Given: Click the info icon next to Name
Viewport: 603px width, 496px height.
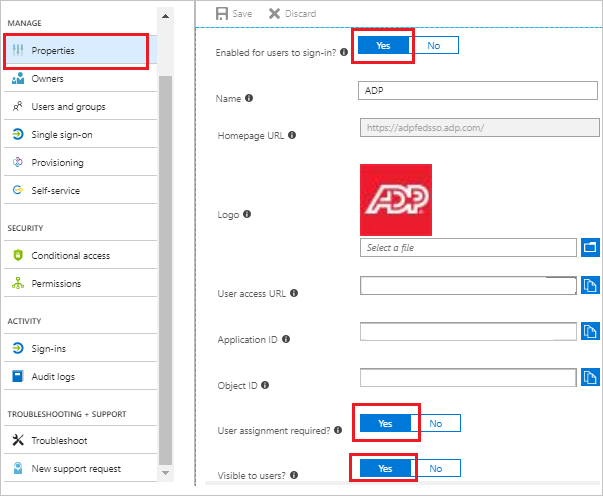Looking at the screenshot, I should tap(249, 98).
